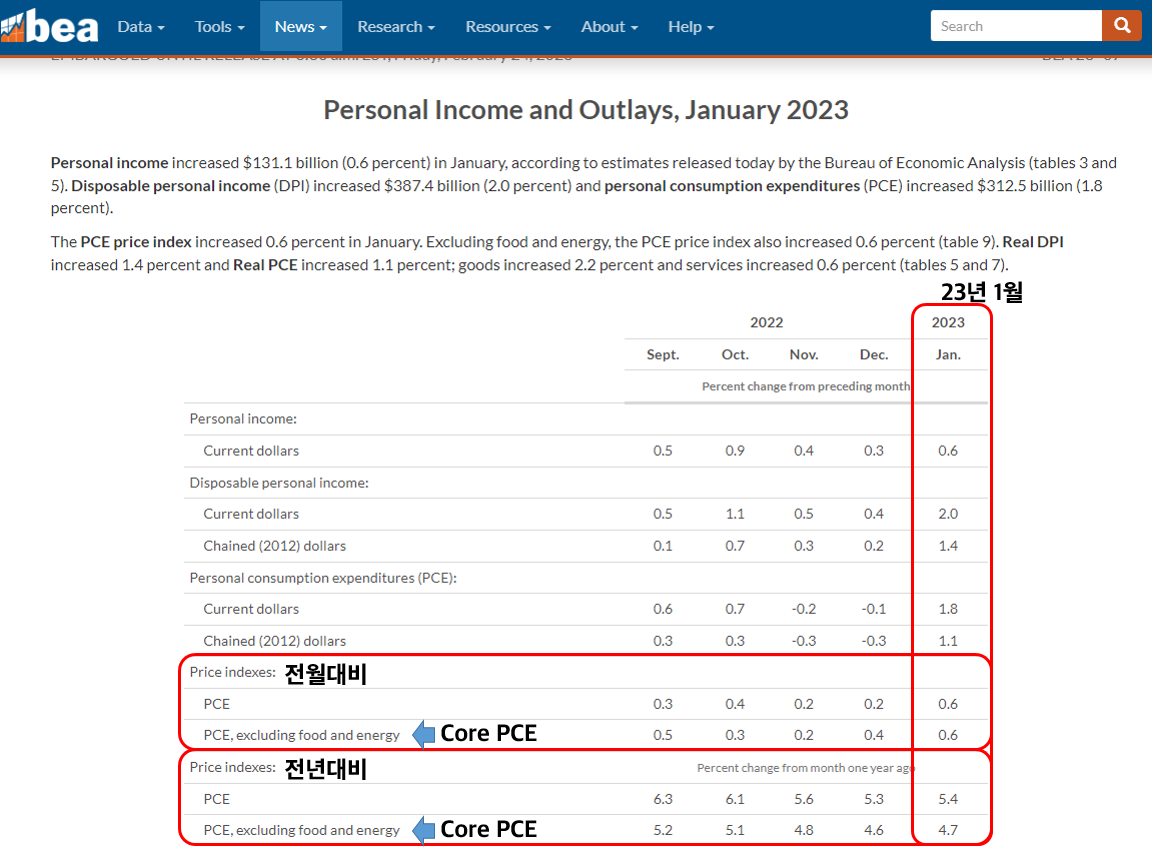Open the Tools dropdown menu
This screenshot has height=848, width=1152.
point(219,26)
